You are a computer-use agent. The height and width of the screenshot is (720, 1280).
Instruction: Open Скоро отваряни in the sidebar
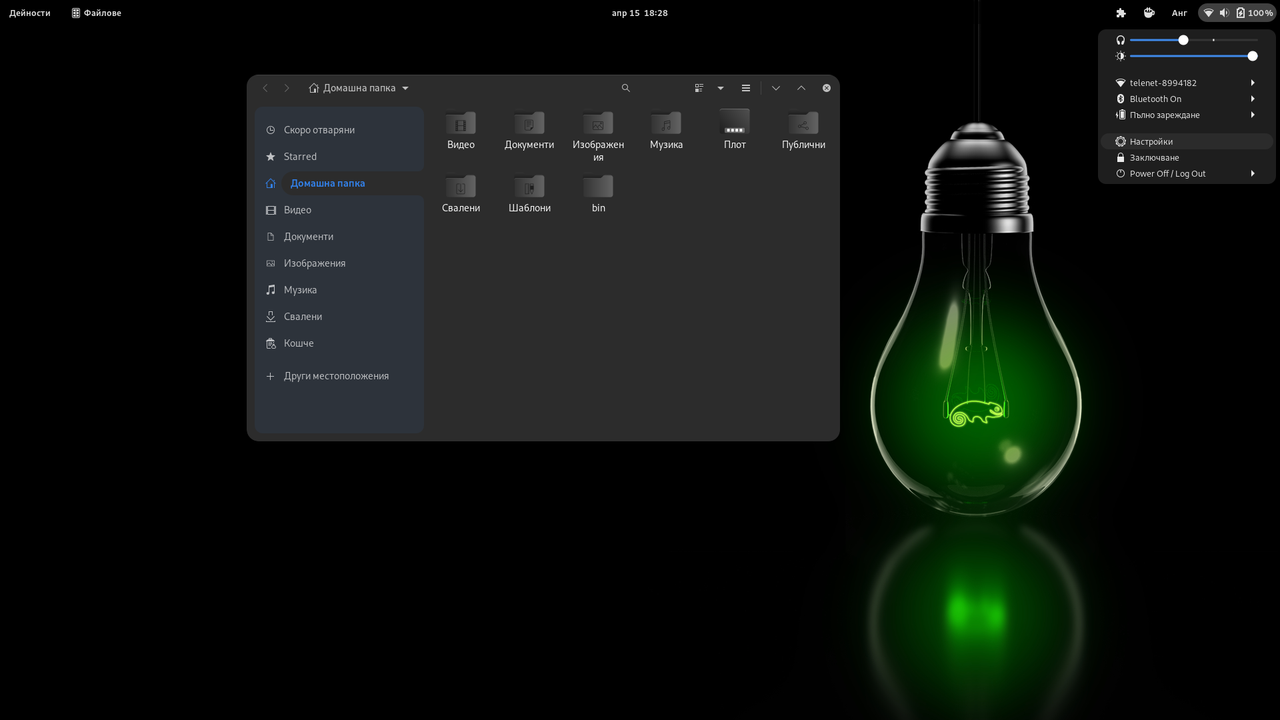coord(339,130)
